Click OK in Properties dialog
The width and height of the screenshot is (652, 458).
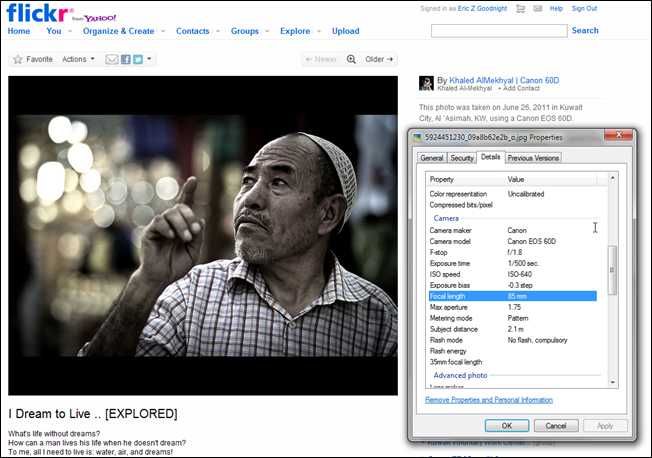tap(506, 426)
